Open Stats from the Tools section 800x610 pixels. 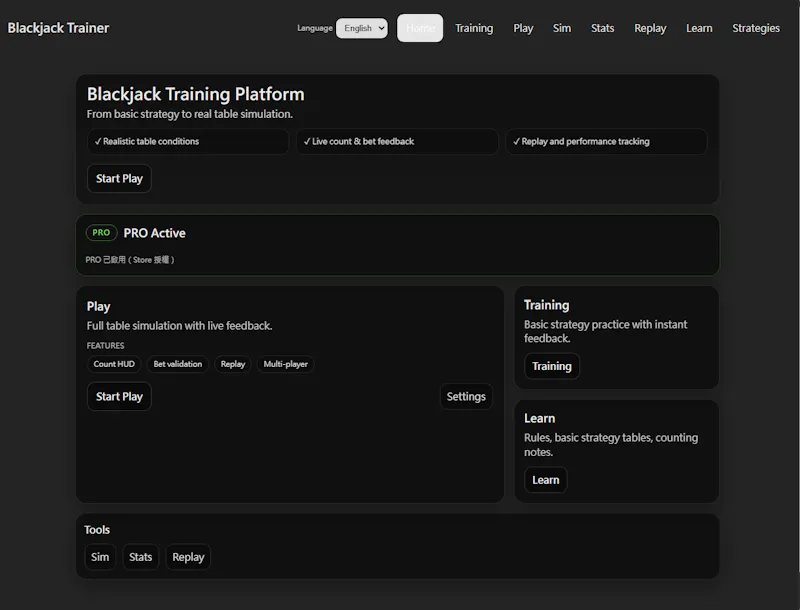tap(140, 557)
